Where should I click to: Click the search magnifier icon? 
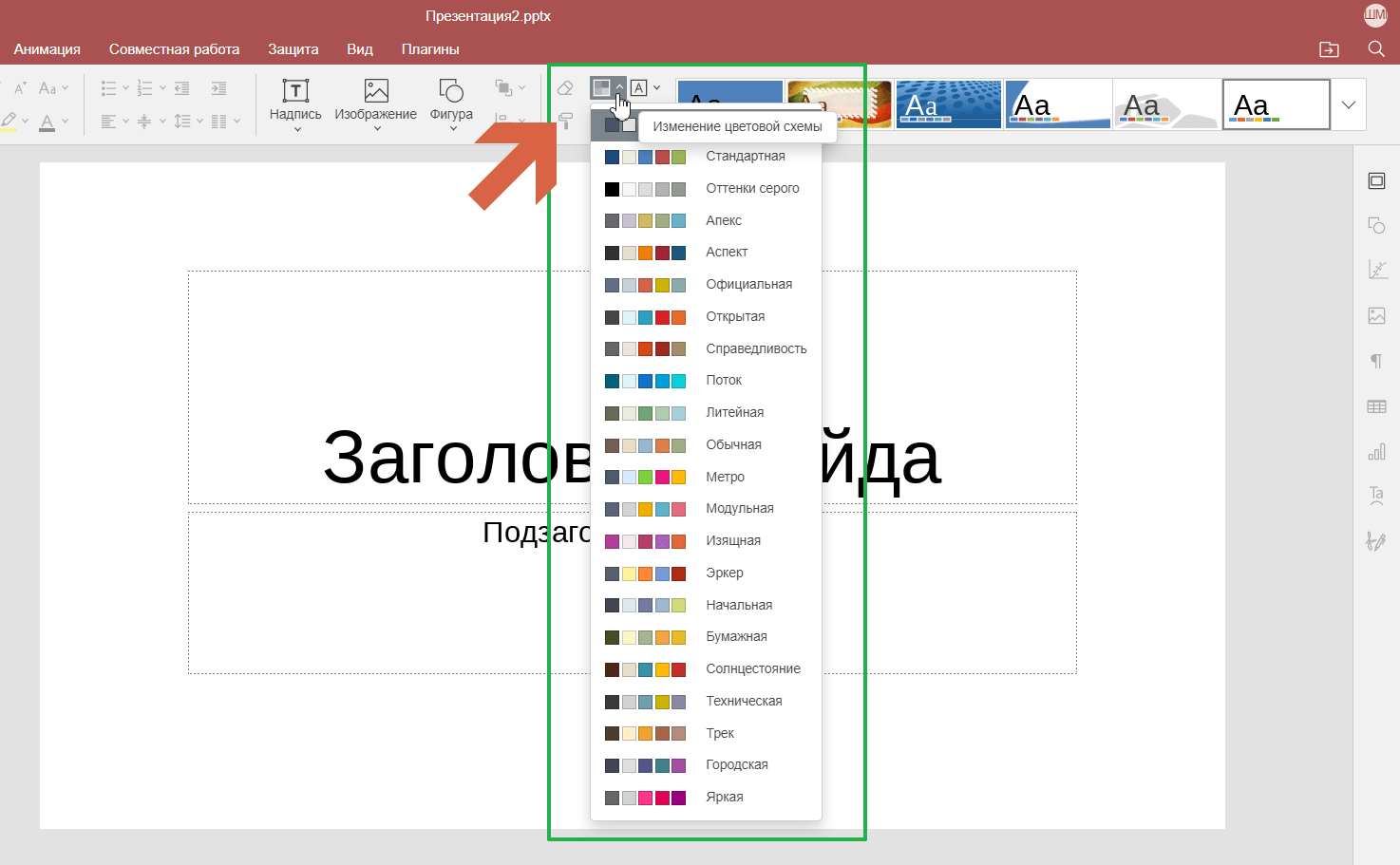tap(1375, 49)
